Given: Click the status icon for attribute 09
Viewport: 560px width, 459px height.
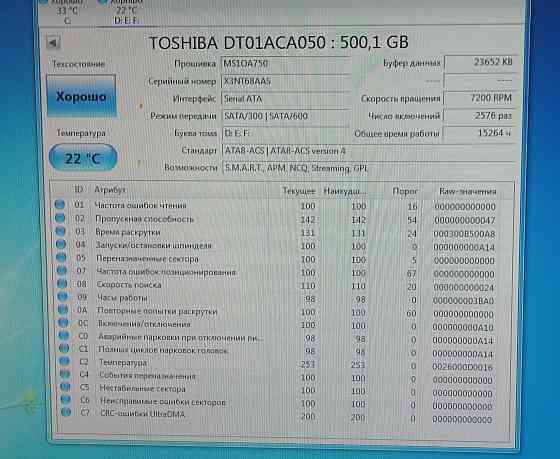Looking at the screenshot, I should (62, 296).
